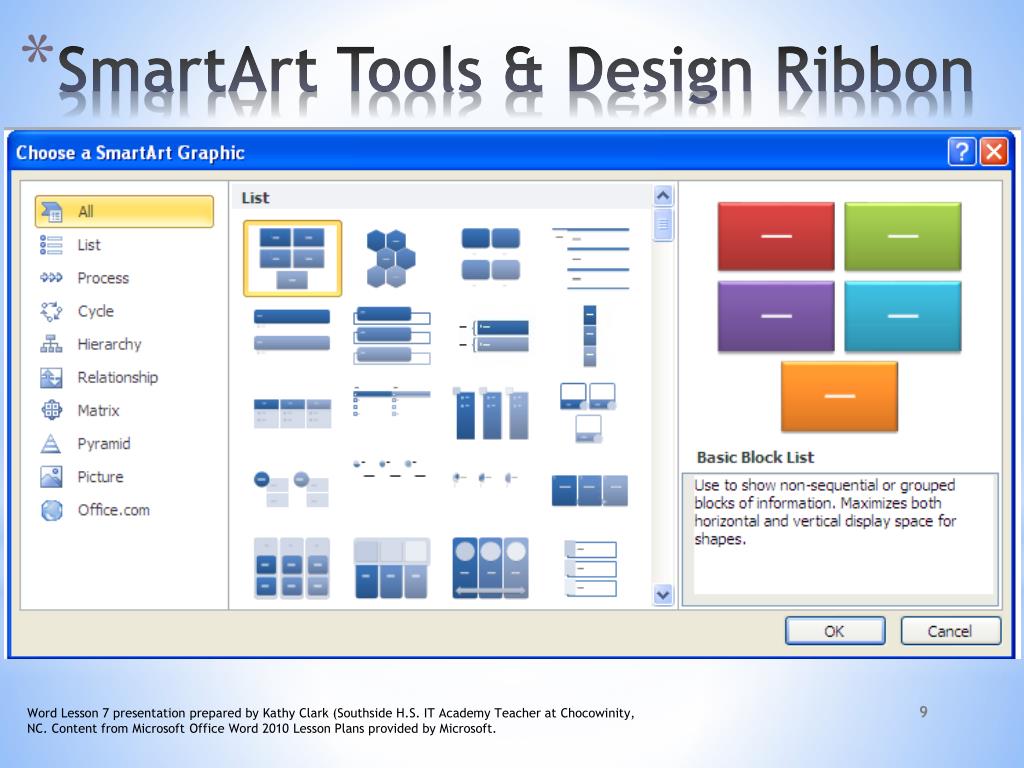Choose the Grouped List layout thumbnail
The height and width of the screenshot is (768, 1024).
point(291,568)
